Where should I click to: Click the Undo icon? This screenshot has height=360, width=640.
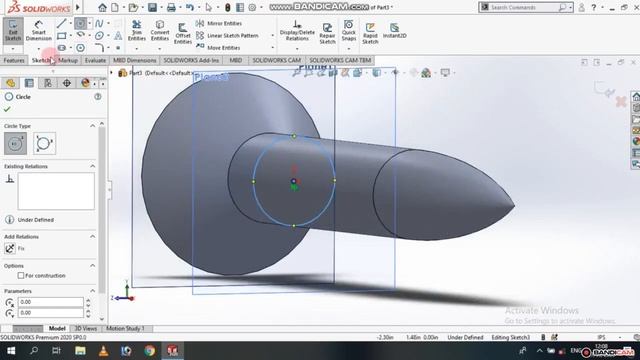point(190,7)
